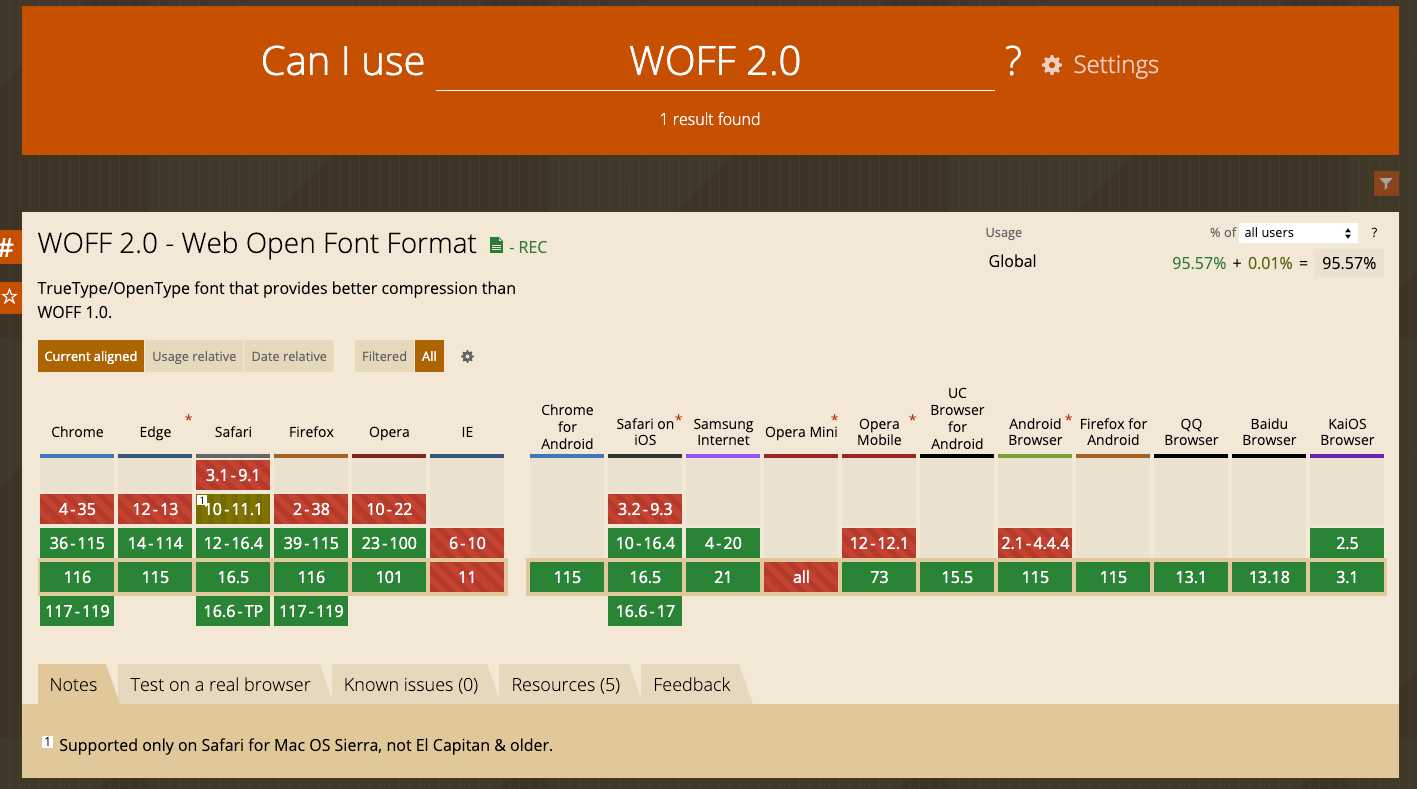Toggle the Filtered browsers option

pyautogui.click(x=384, y=356)
